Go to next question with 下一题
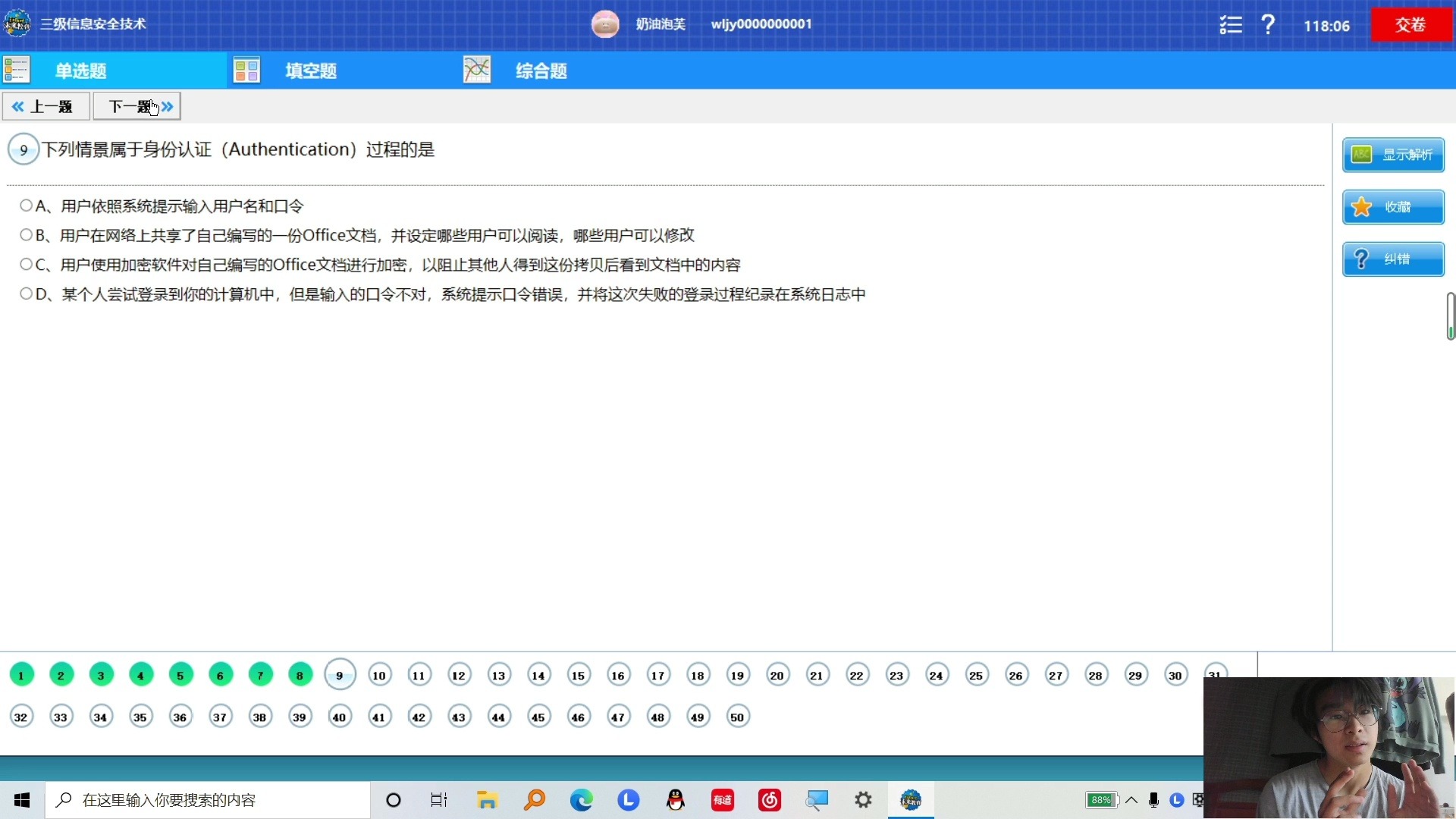This screenshot has height=819, width=1456. tap(137, 106)
